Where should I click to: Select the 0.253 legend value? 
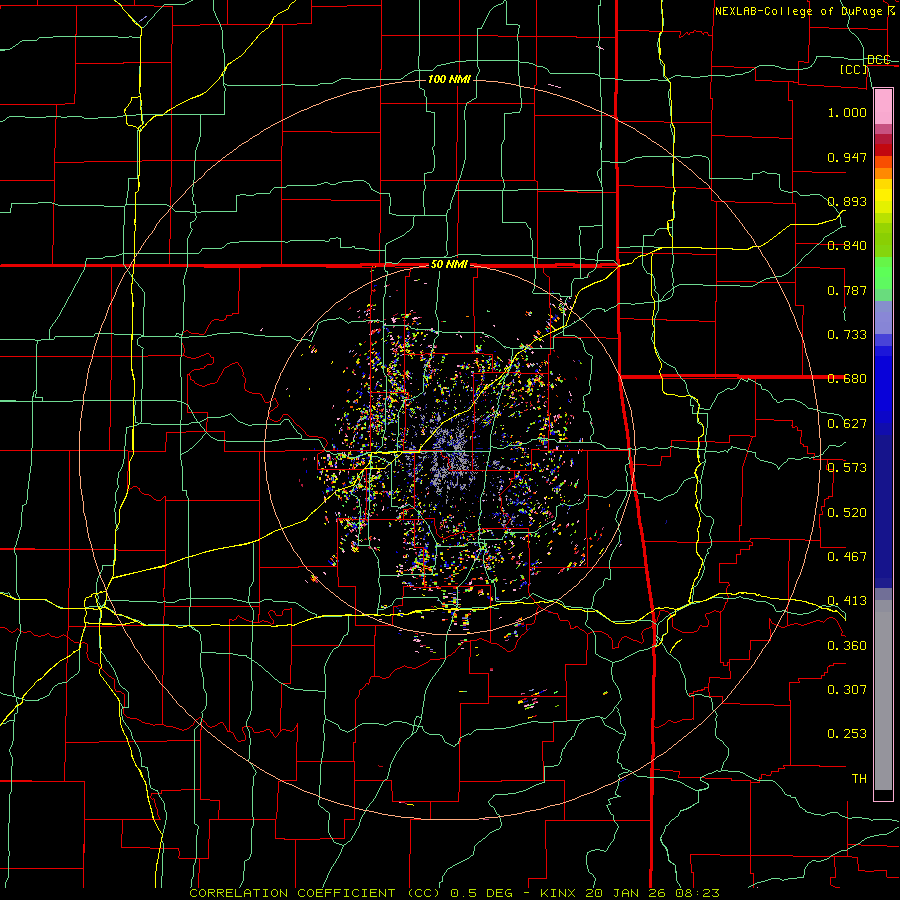pos(847,734)
